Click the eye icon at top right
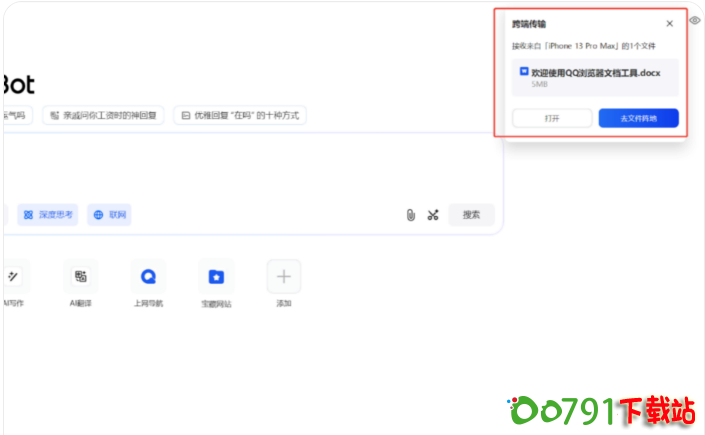 [695, 20]
